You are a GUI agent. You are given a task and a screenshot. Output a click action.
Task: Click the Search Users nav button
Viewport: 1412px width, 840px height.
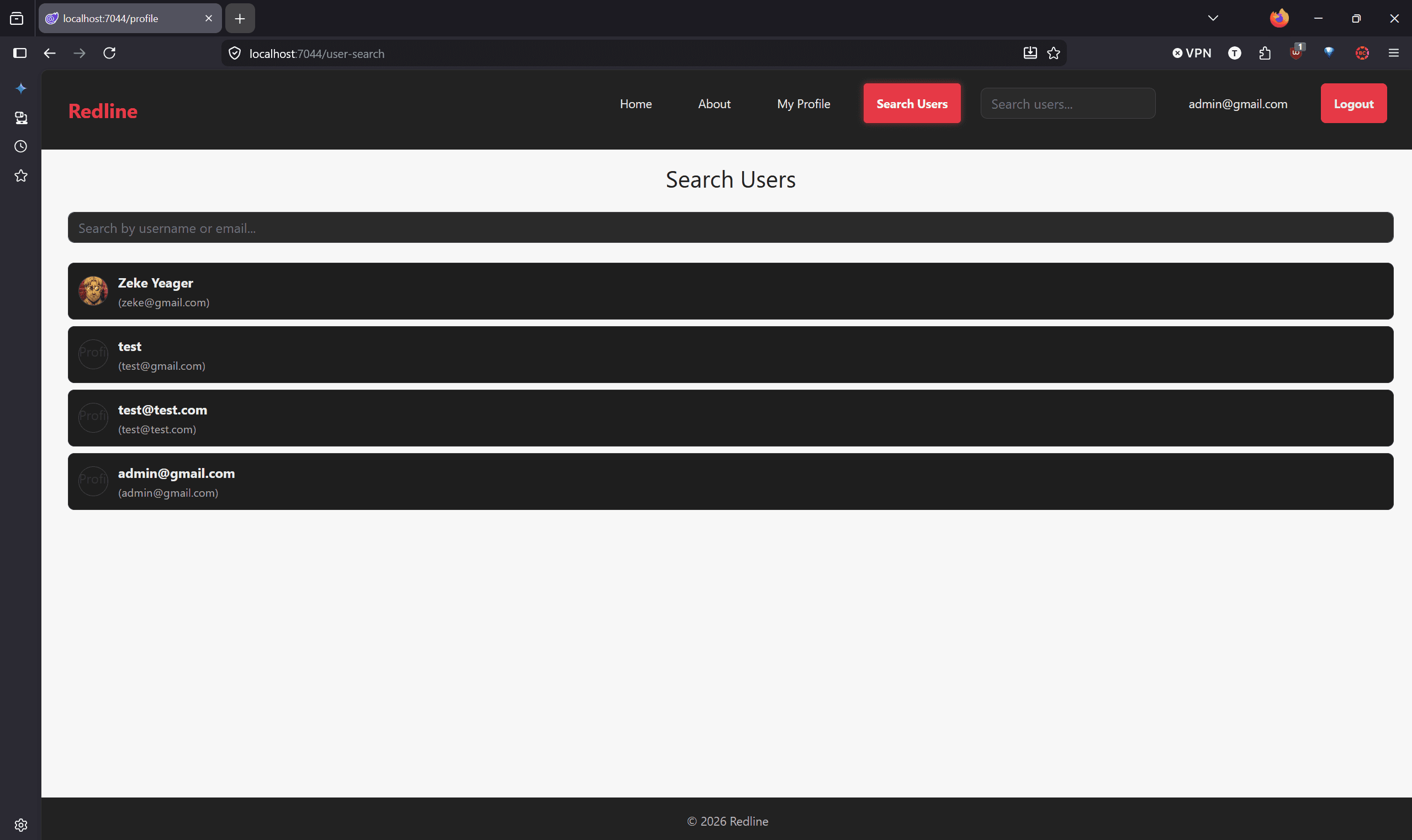click(912, 104)
